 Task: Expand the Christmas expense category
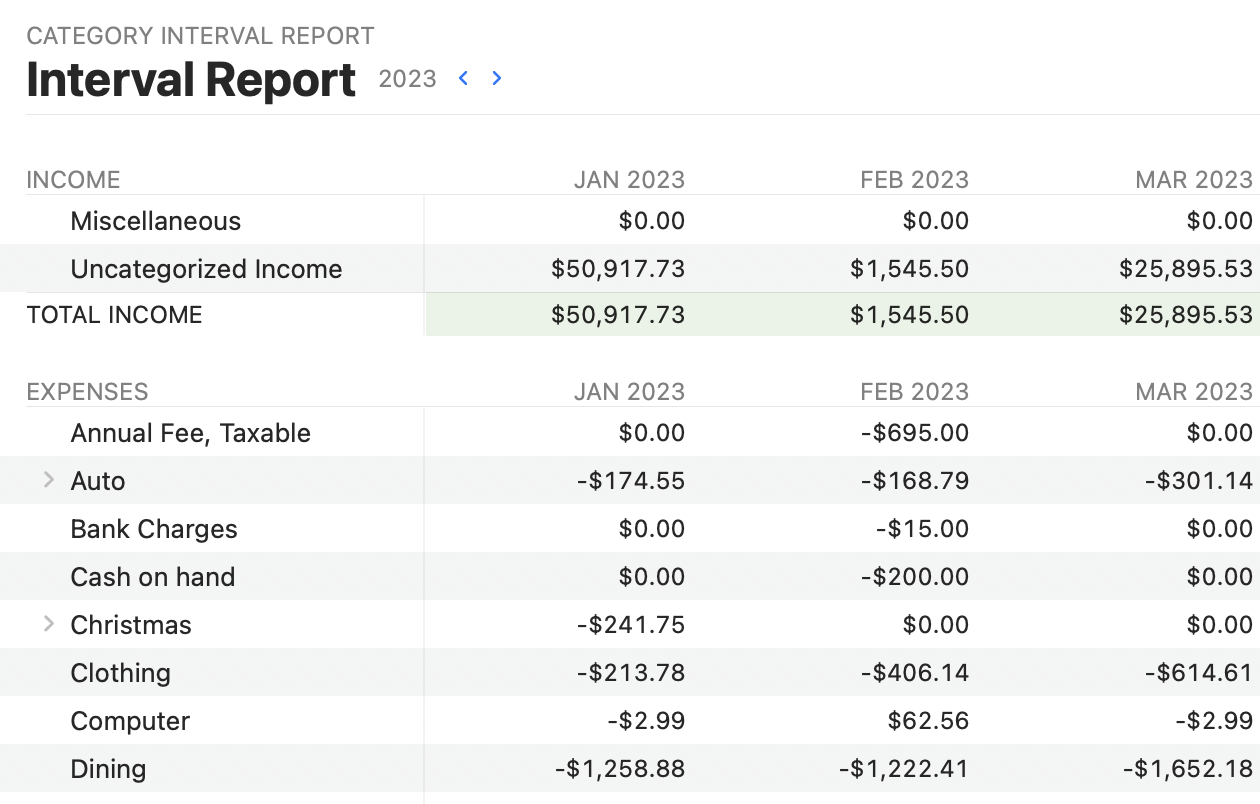[48, 625]
